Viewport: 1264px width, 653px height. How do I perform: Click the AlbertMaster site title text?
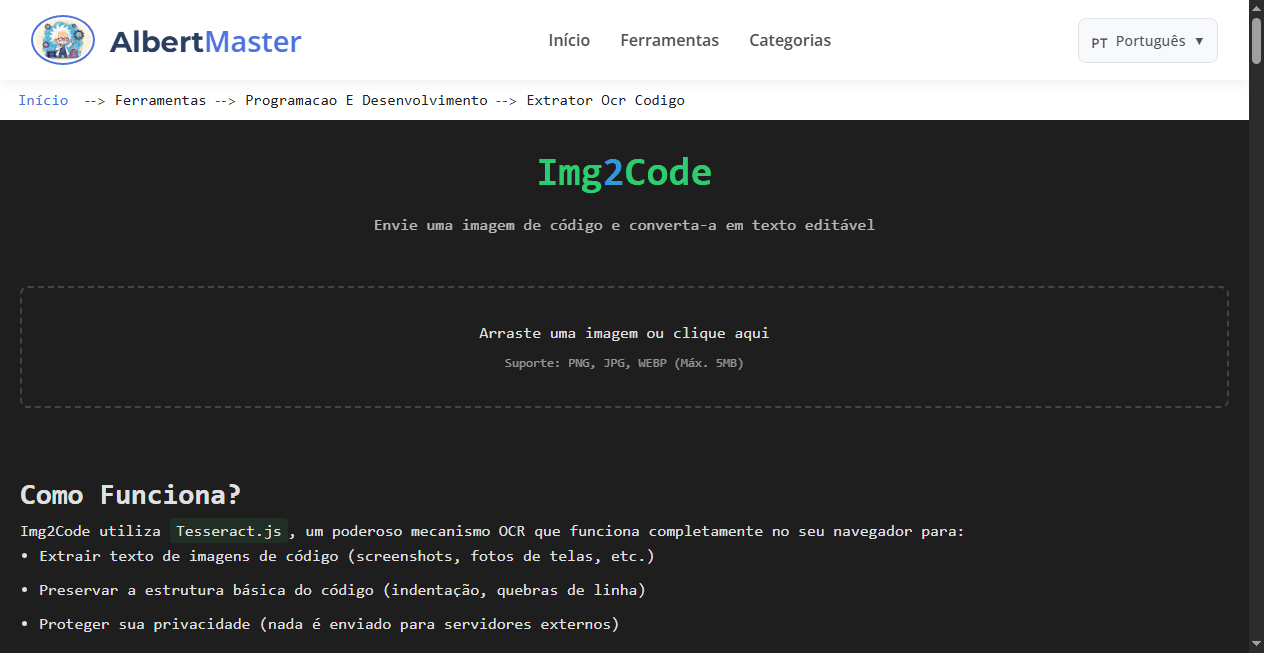pos(206,41)
